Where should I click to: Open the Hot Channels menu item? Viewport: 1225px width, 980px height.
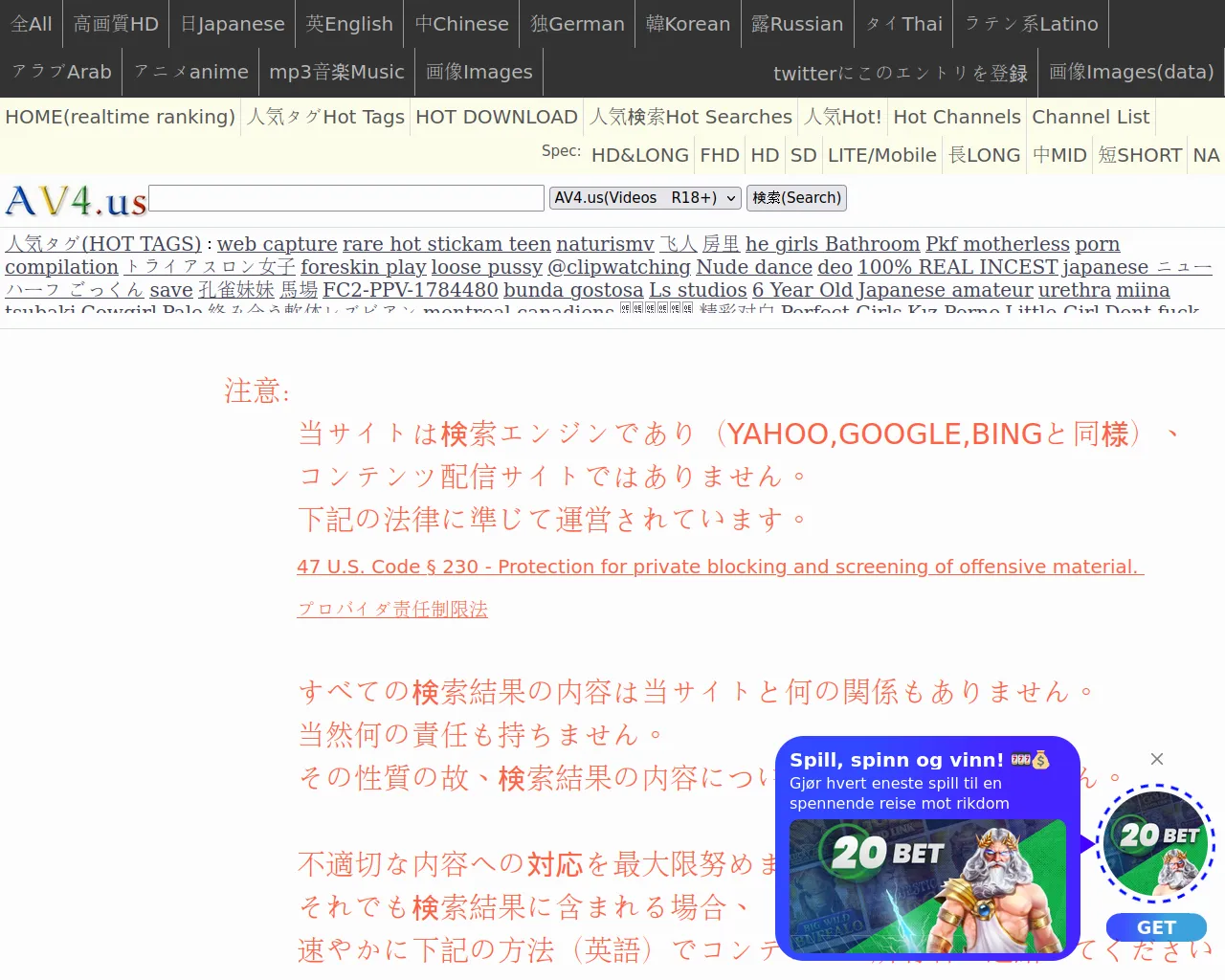[956, 117]
